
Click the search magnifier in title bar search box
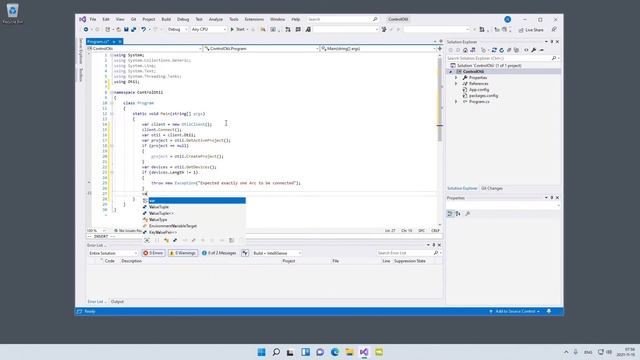click(375, 19)
